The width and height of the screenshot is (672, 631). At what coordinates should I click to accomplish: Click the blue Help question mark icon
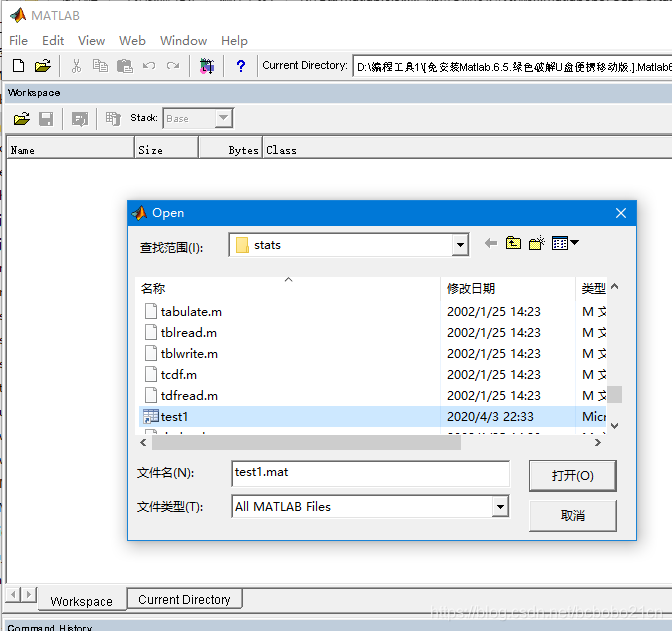tap(241, 66)
